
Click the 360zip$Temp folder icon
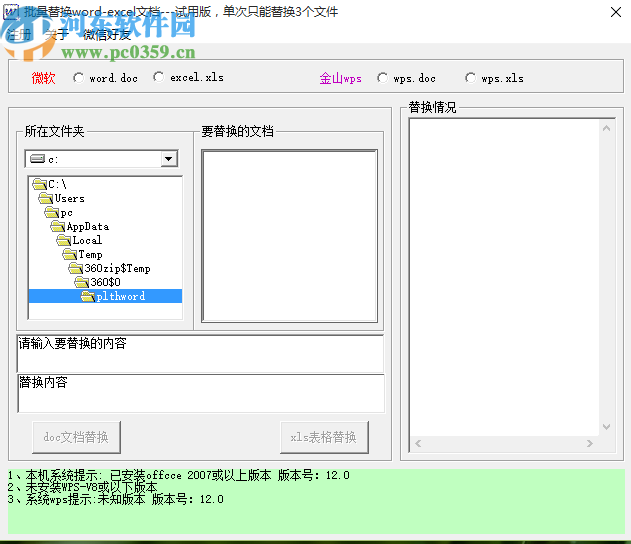(76, 268)
